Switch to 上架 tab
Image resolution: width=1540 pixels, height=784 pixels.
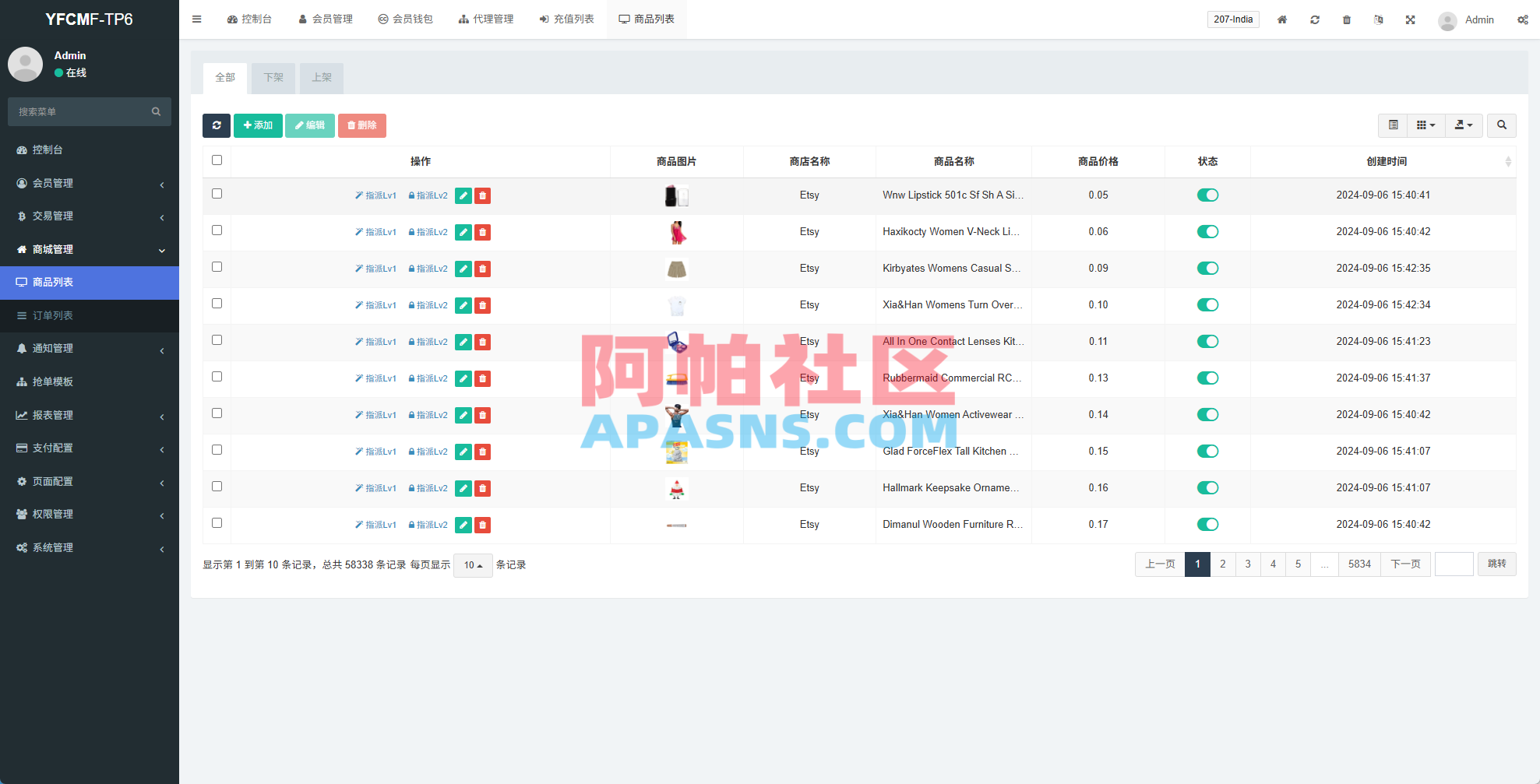[322, 78]
